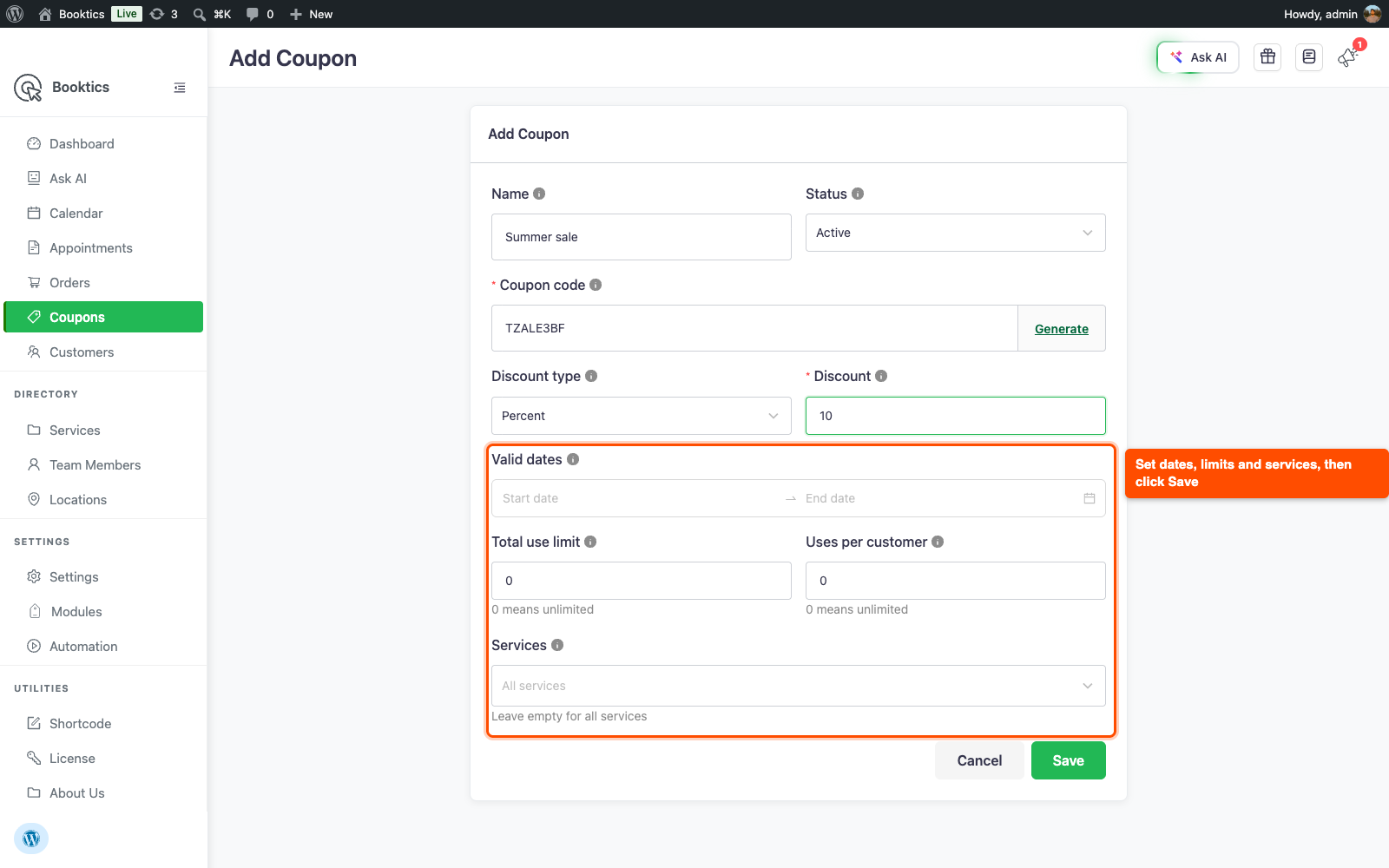The height and width of the screenshot is (868, 1389).
Task: Click the Howdy, admin account menu
Action: pos(1332,14)
